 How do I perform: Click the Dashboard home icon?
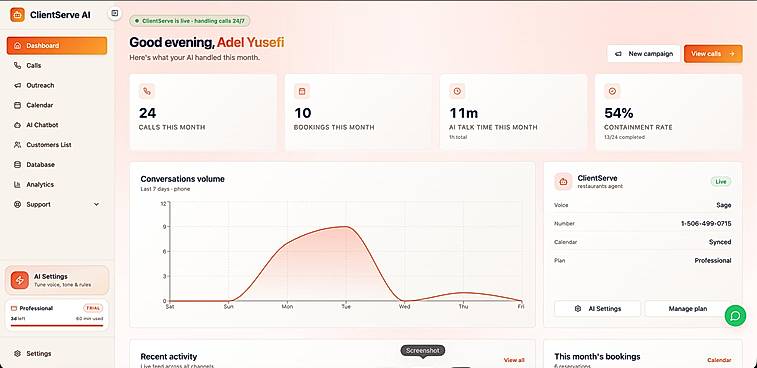[x=17, y=45]
